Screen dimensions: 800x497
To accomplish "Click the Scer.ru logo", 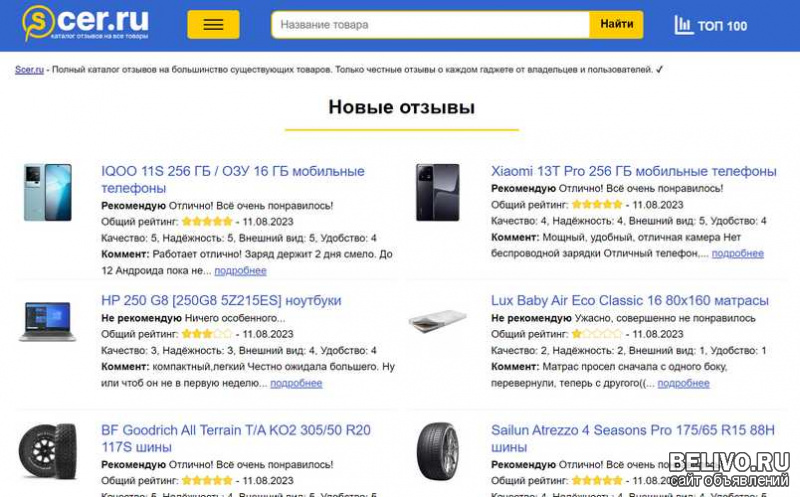I will click(x=86, y=22).
